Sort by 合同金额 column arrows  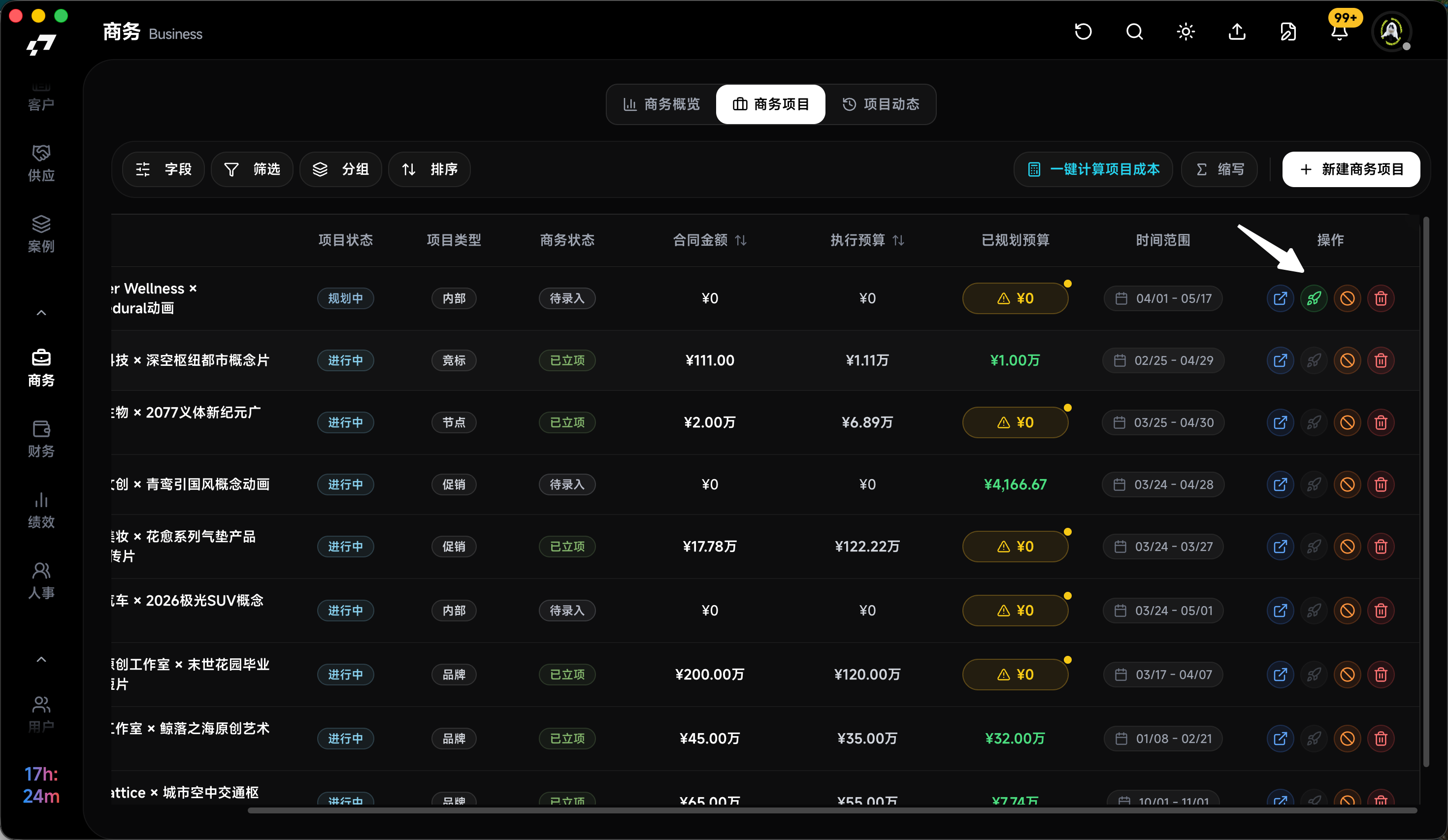click(741, 240)
